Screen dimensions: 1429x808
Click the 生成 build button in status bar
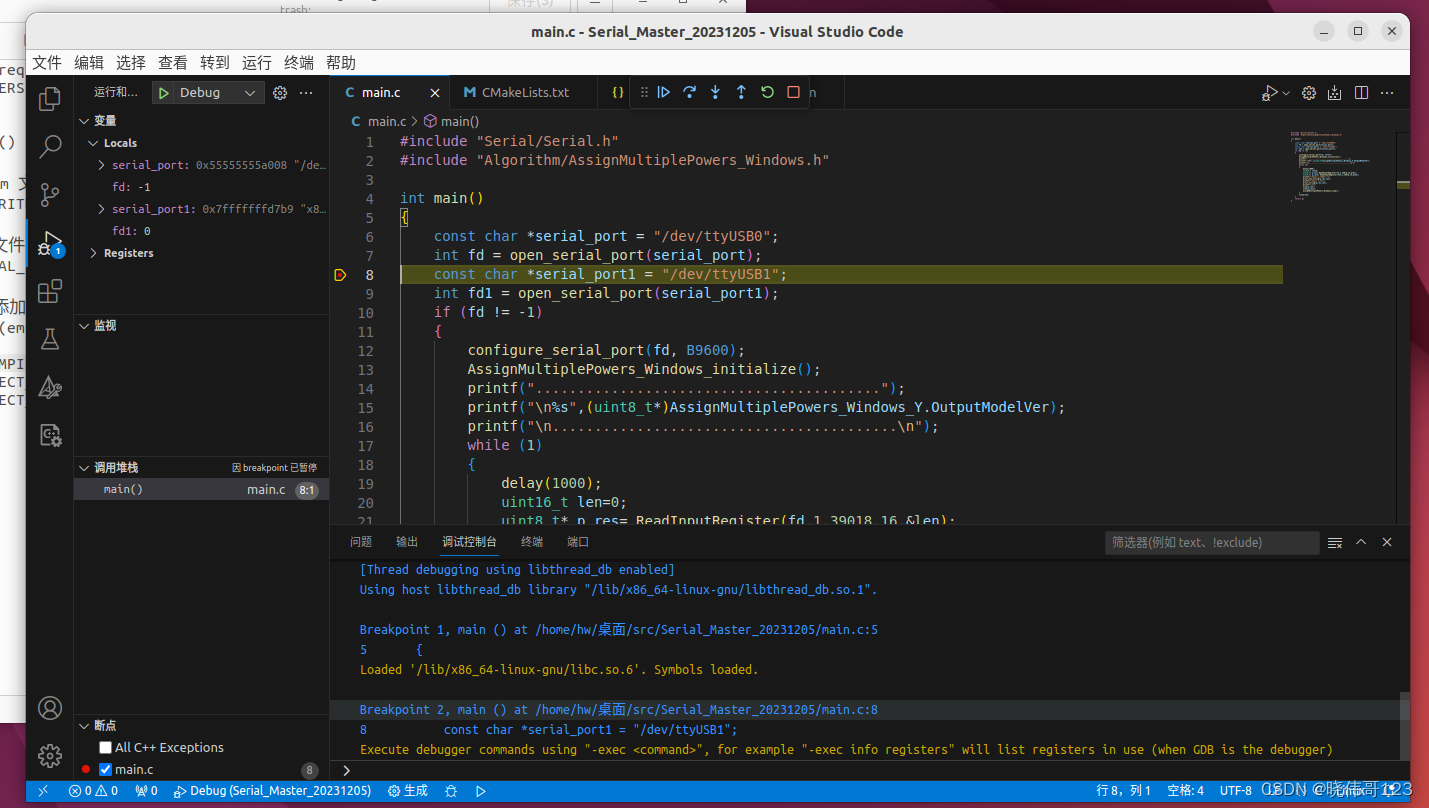click(x=408, y=790)
